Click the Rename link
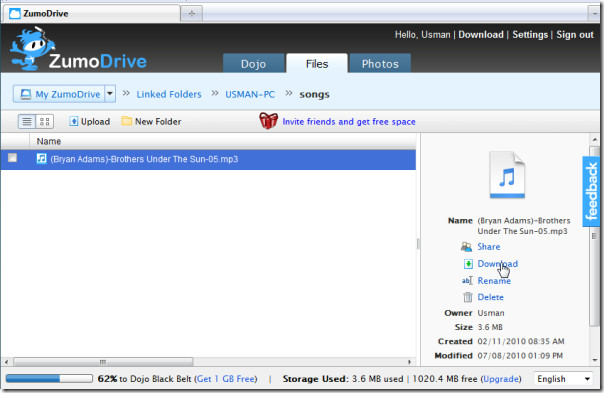This screenshot has width=604, height=393. pyautogui.click(x=494, y=281)
